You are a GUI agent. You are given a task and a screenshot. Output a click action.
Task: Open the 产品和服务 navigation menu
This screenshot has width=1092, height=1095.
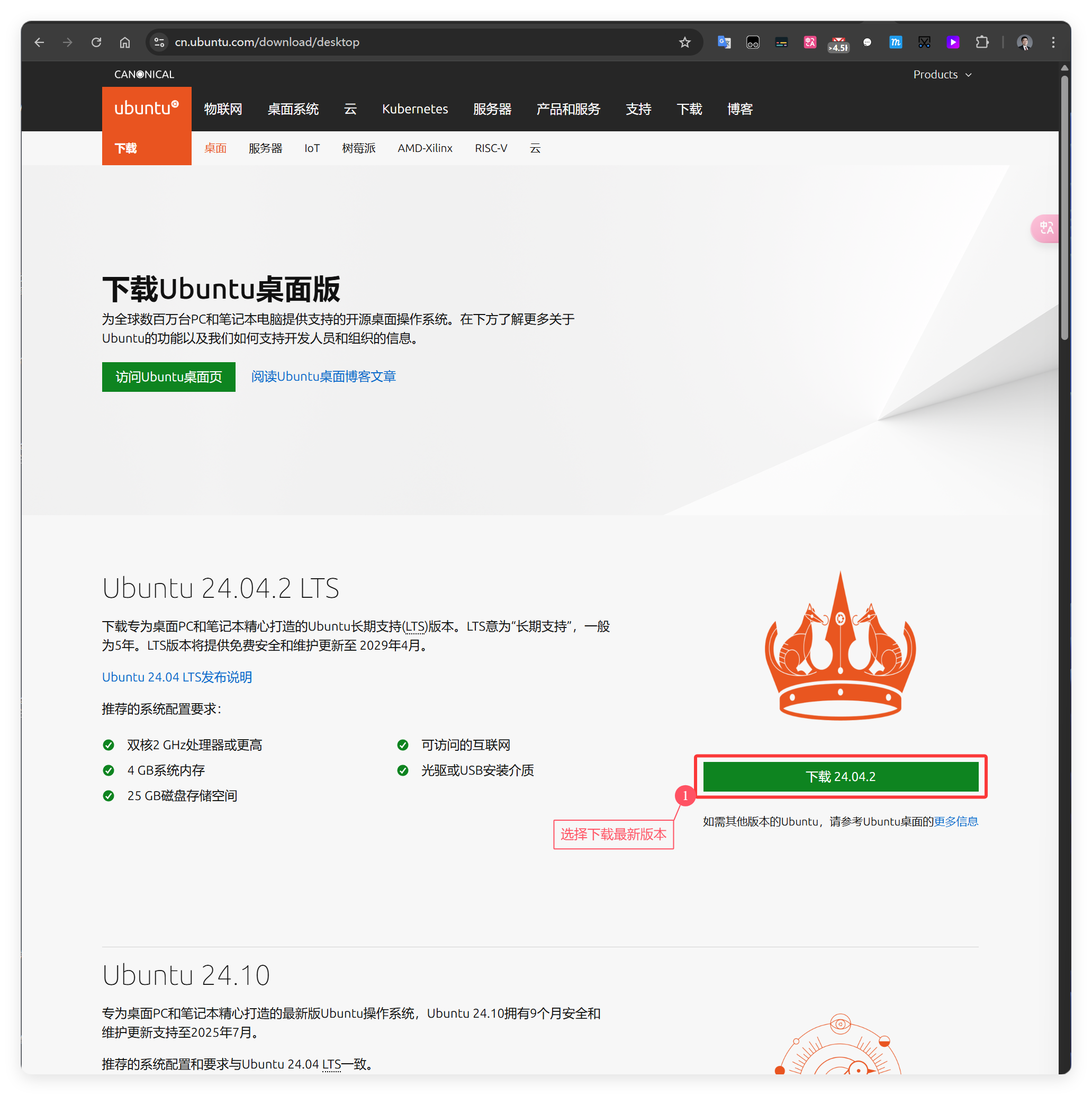[x=568, y=109]
